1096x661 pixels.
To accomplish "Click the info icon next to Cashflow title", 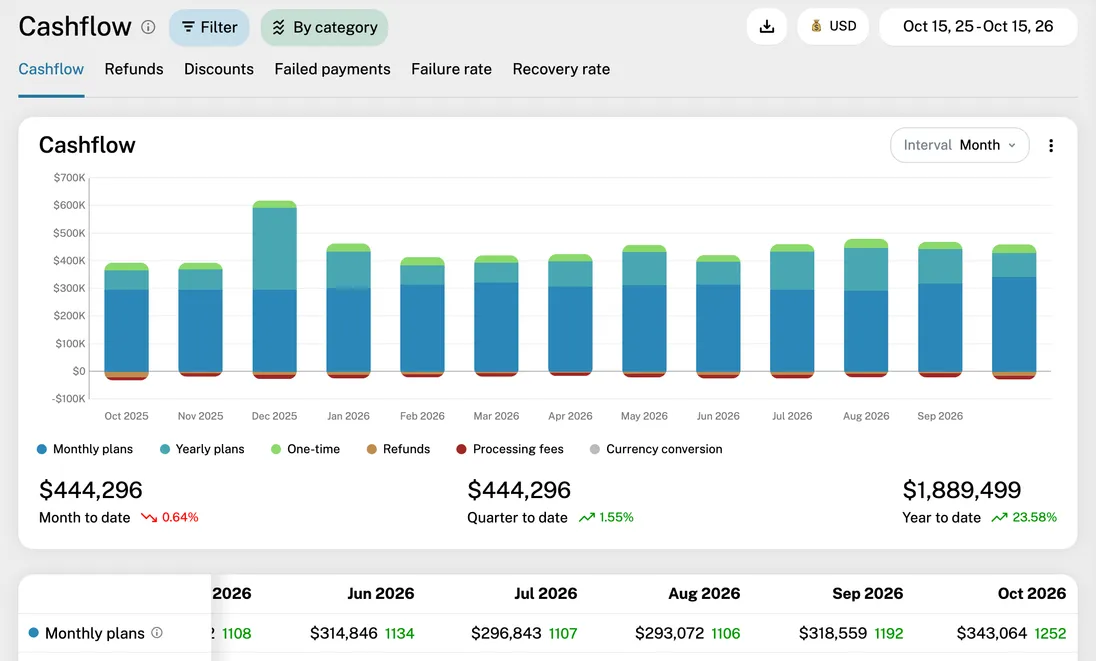I will (148, 27).
